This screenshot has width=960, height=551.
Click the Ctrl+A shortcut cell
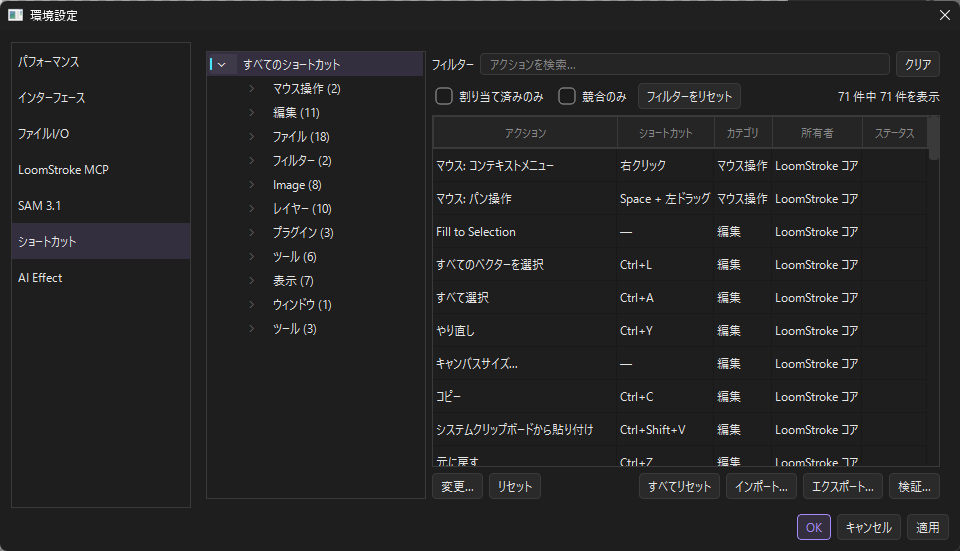[x=666, y=298]
